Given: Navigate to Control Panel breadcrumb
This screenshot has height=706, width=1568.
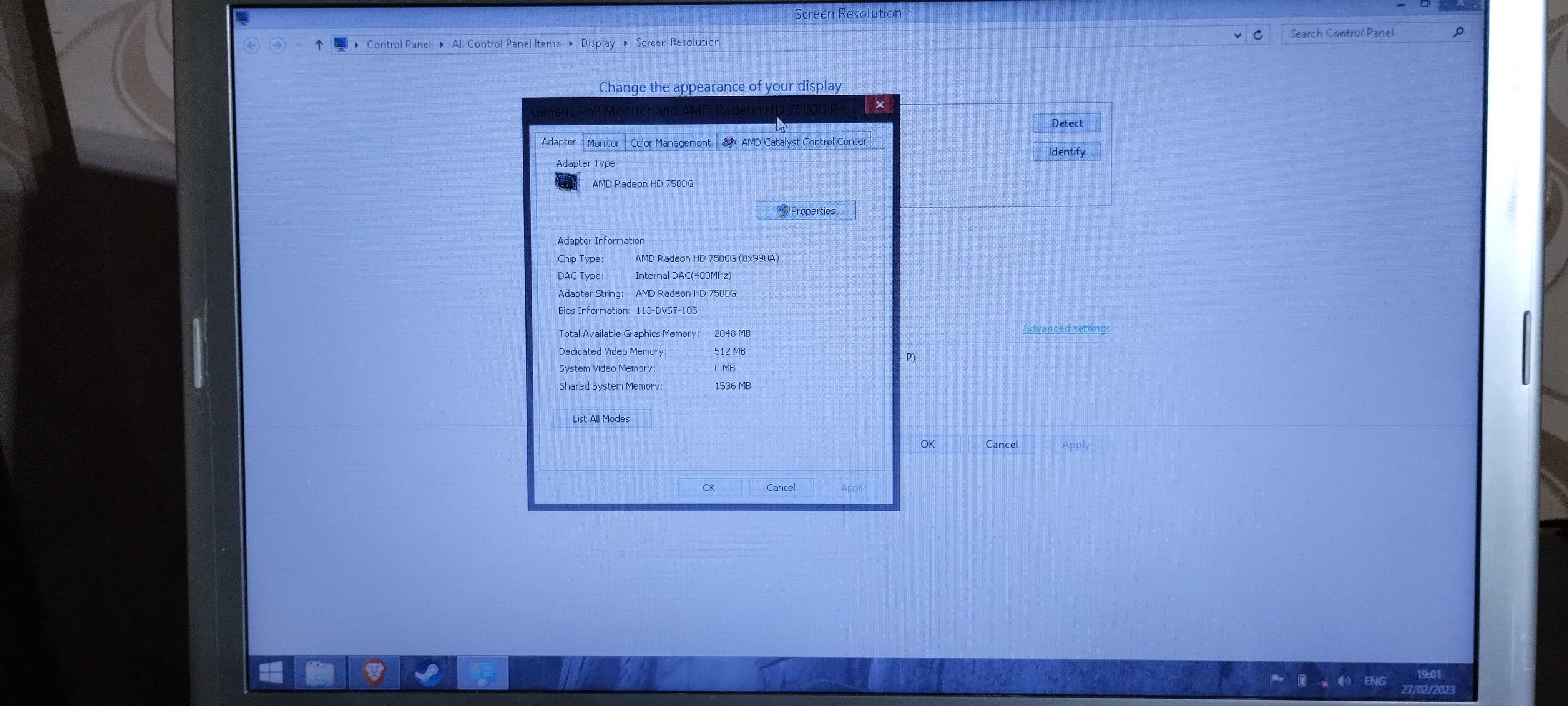Looking at the screenshot, I should point(398,44).
